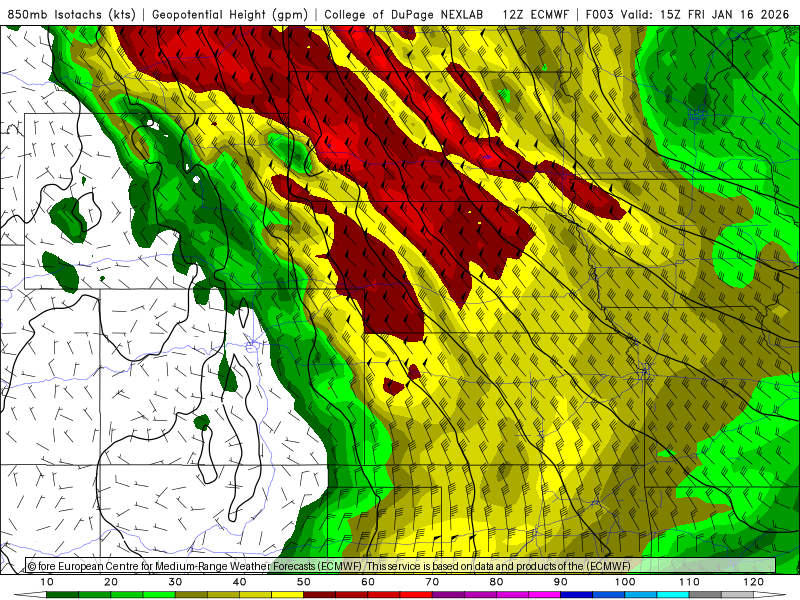Click the olive swatch right of 30
The width and height of the screenshot is (800, 600).
pyautogui.click(x=191, y=595)
